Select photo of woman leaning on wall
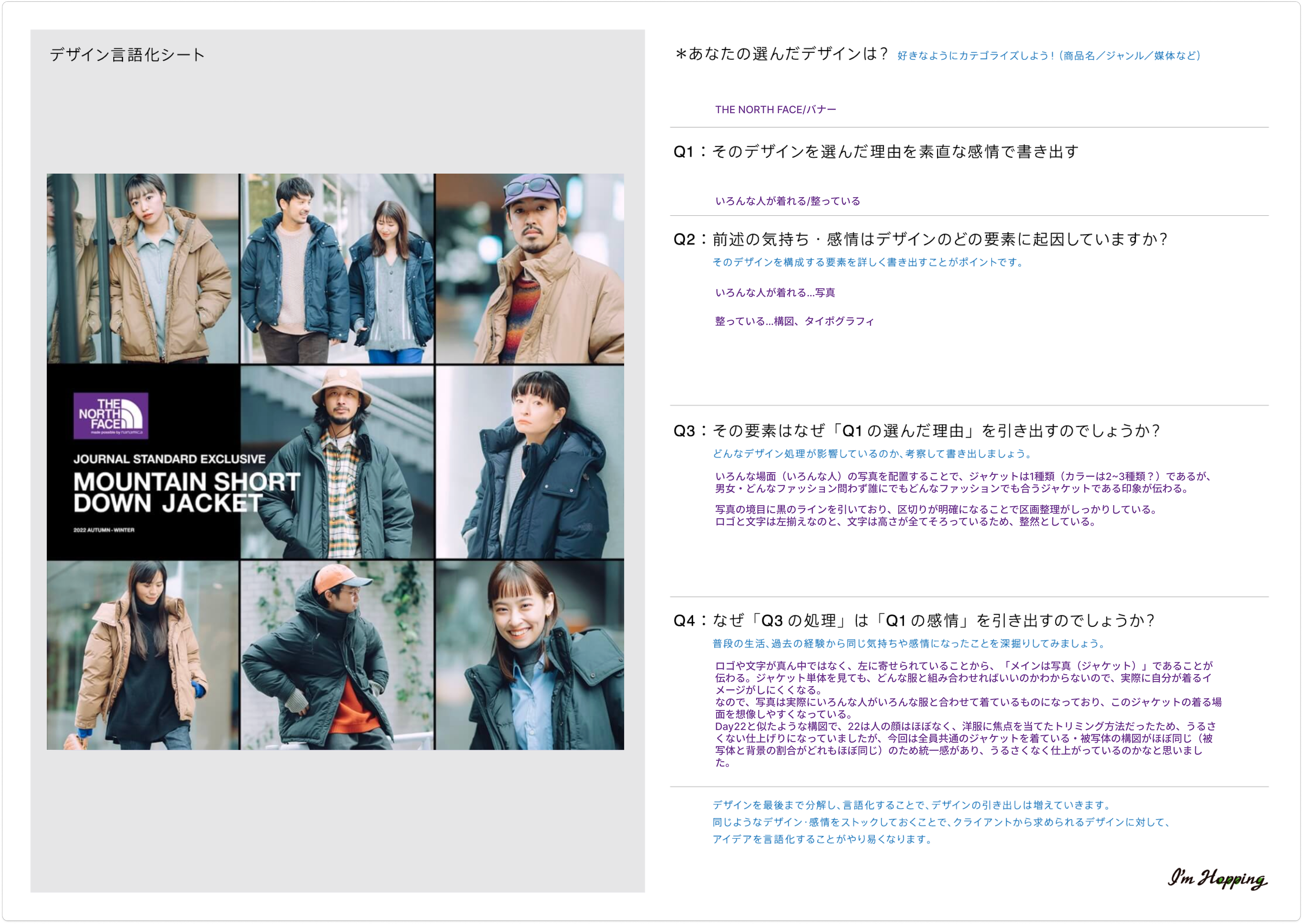 pyautogui.click(x=529, y=462)
